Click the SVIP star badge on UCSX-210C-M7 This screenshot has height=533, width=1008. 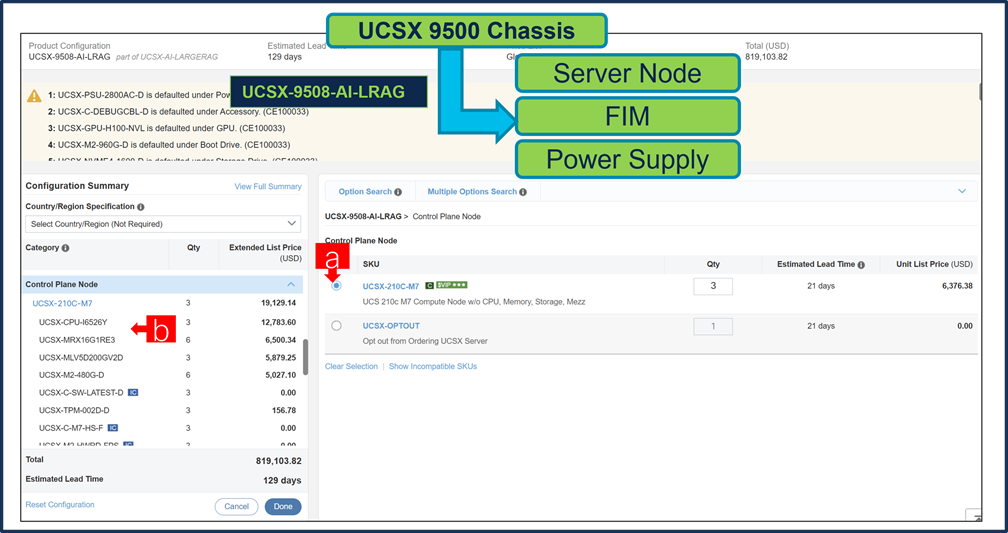[451, 285]
